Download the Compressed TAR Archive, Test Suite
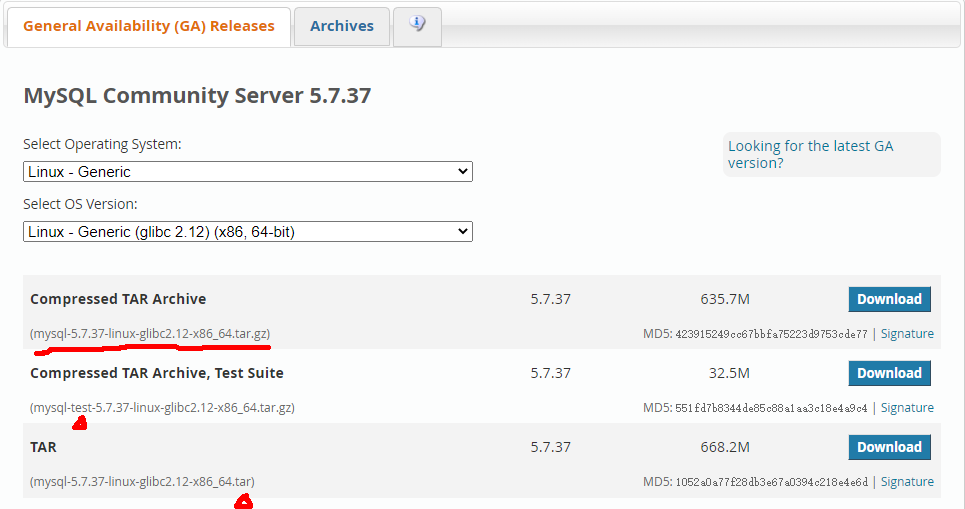The width and height of the screenshot is (965, 509). tap(889, 373)
